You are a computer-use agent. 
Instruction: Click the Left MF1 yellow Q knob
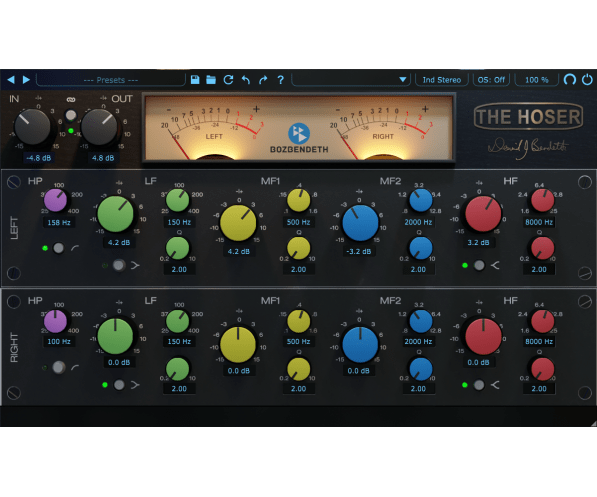[x=298, y=248]
